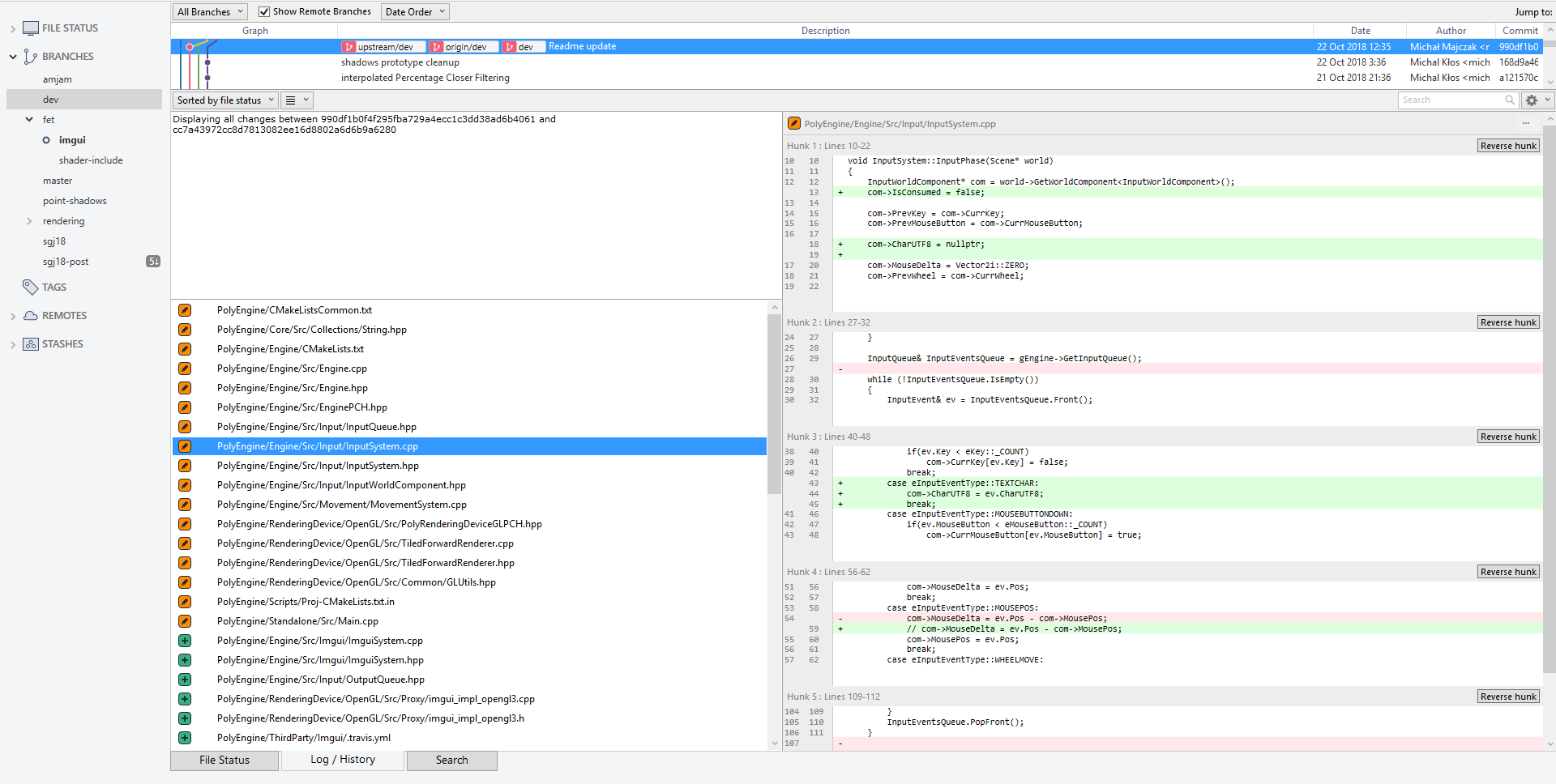Viewport: 1556px width, 784px height.
Task: Expand the Remotes section
Action: pyautogui.click(x=12, y=317)
